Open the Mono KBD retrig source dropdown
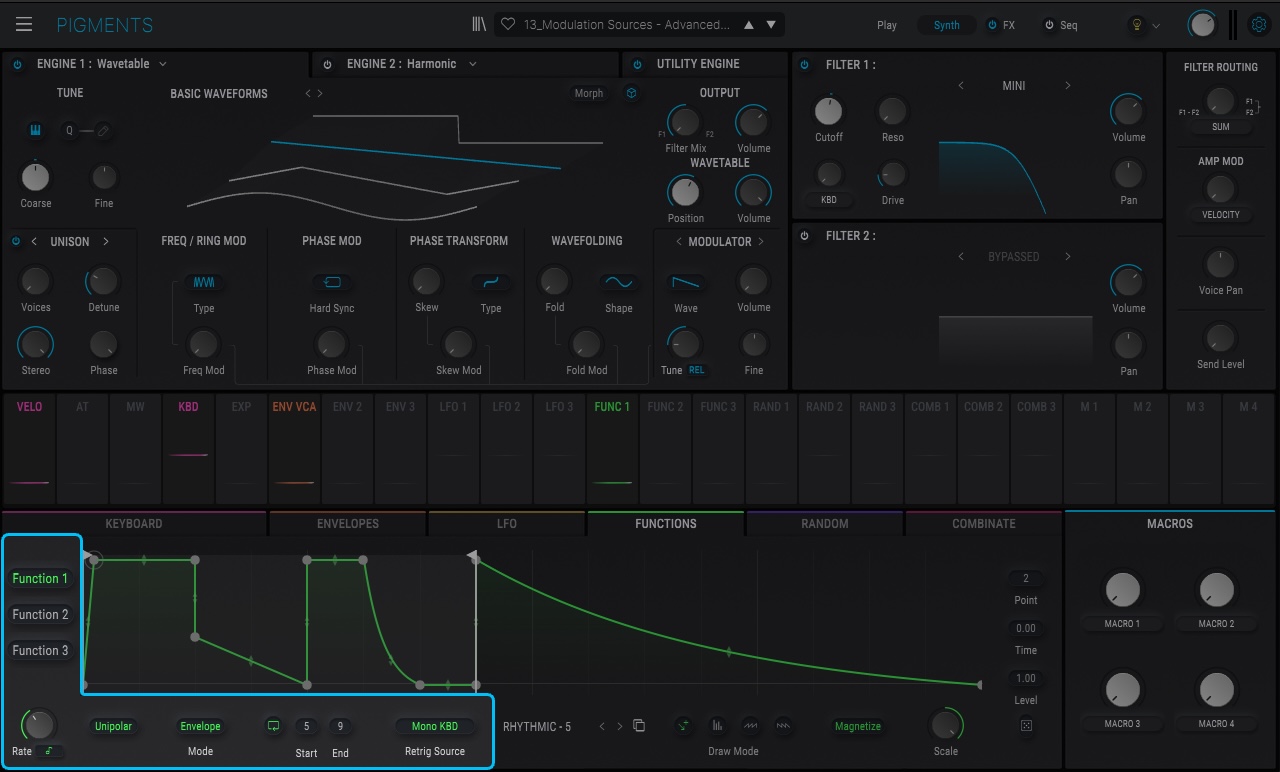Image resolution: width=1280 pixels, height=772 pixels. pyautogui.click(x=435, y=726)
